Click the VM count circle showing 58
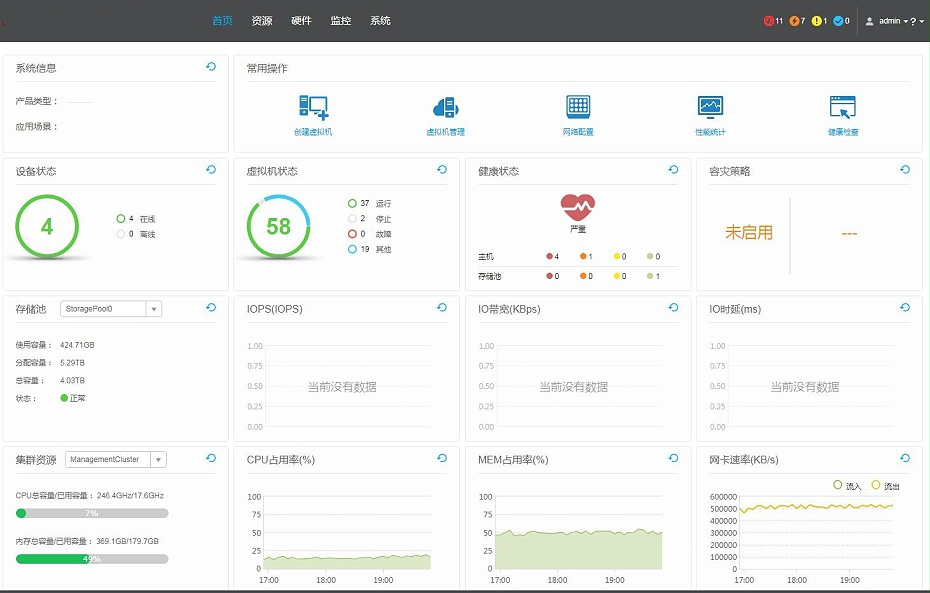Viewport: 930px width, 593px height. 279,226
